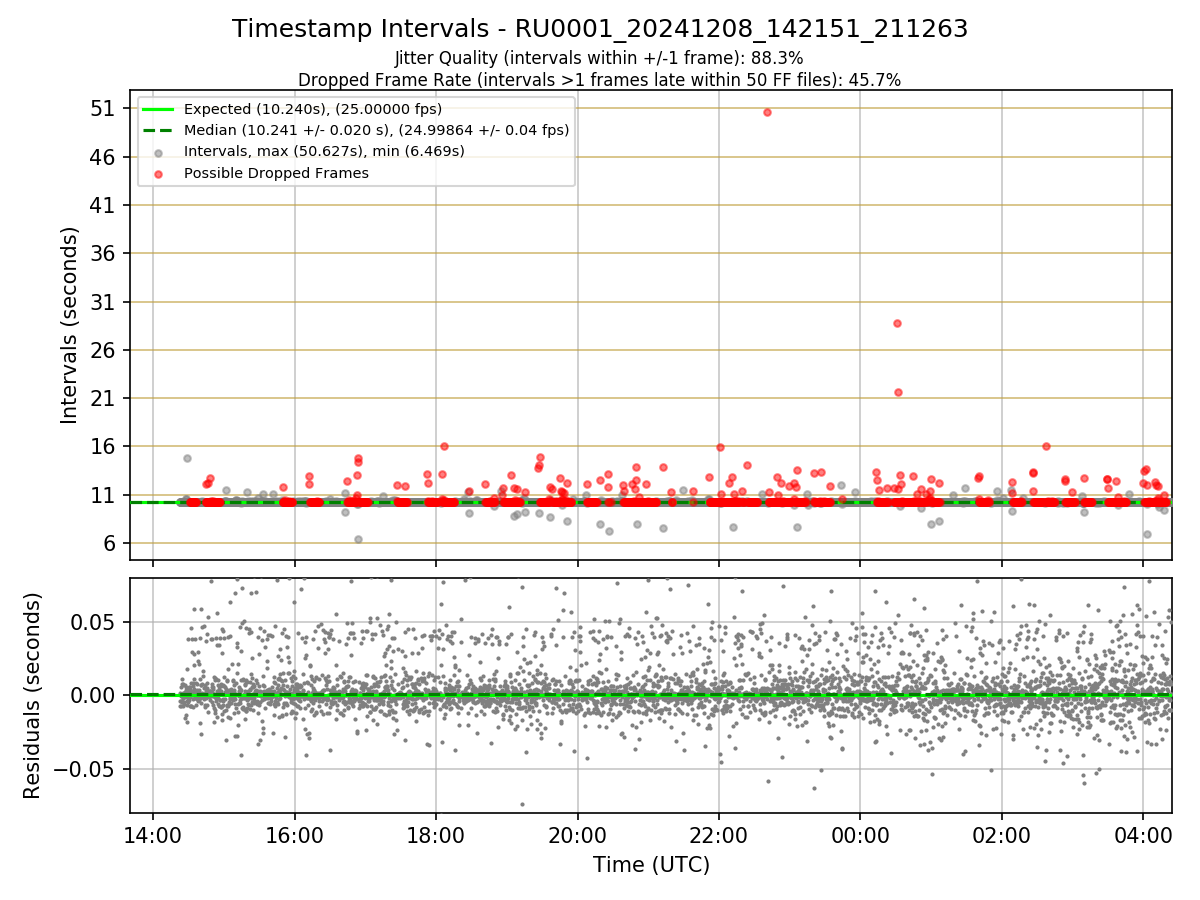Click the '02:00' x-axis tick label
The width and height of the screenshot is (1200, 900).
click(x=1002, y=836)
